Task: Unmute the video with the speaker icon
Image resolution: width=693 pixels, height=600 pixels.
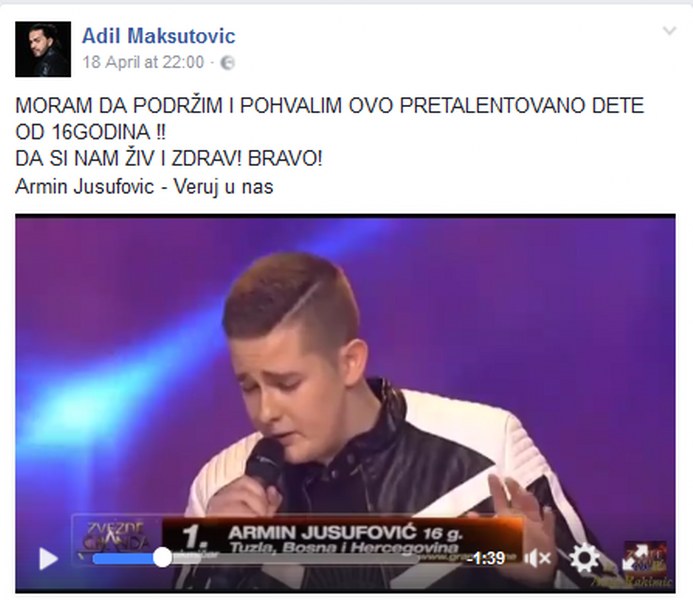Action: pos(537,558)
